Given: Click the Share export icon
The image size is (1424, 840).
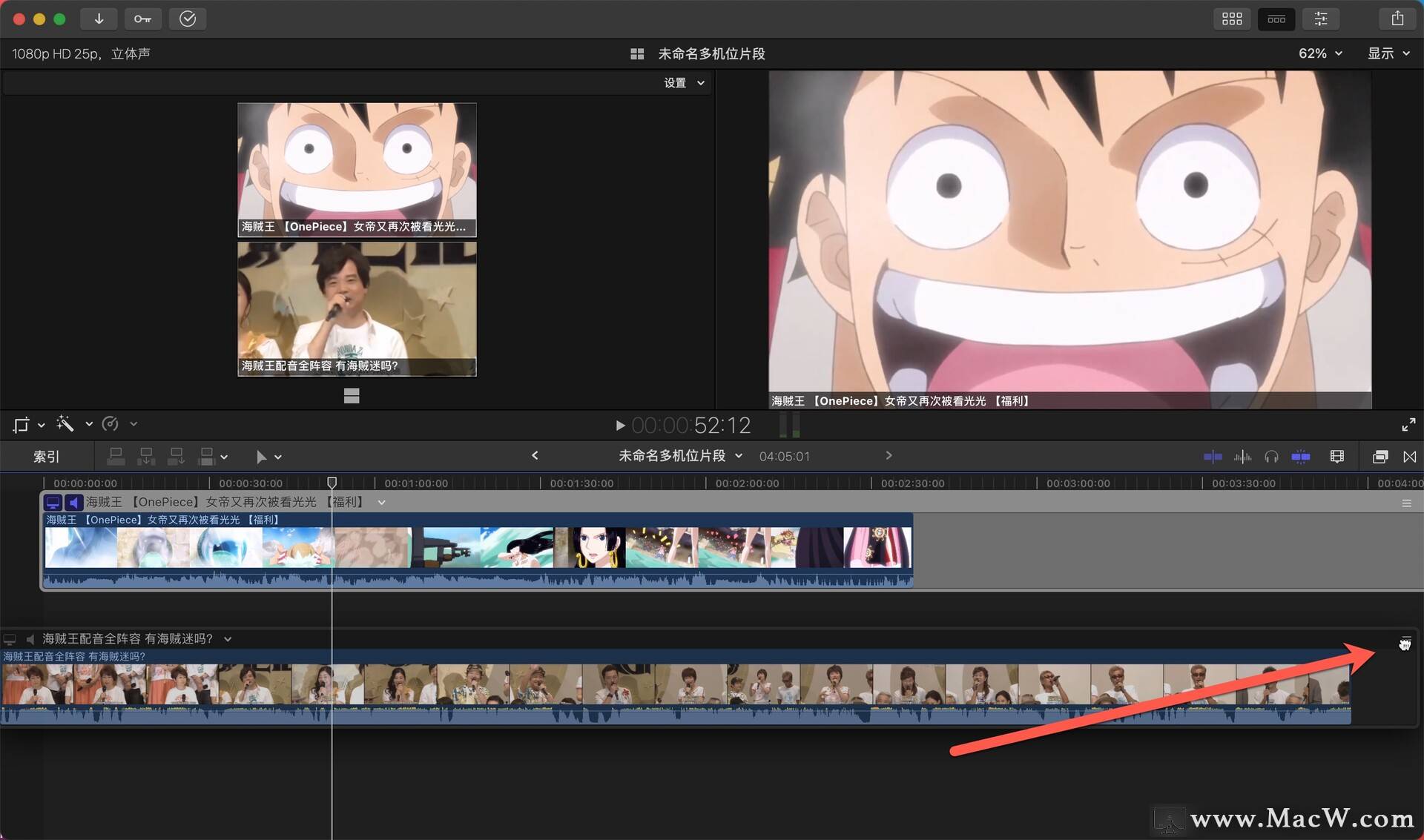Looking at the screenshot, I should pyautogui.click(x=1397, y=19).
